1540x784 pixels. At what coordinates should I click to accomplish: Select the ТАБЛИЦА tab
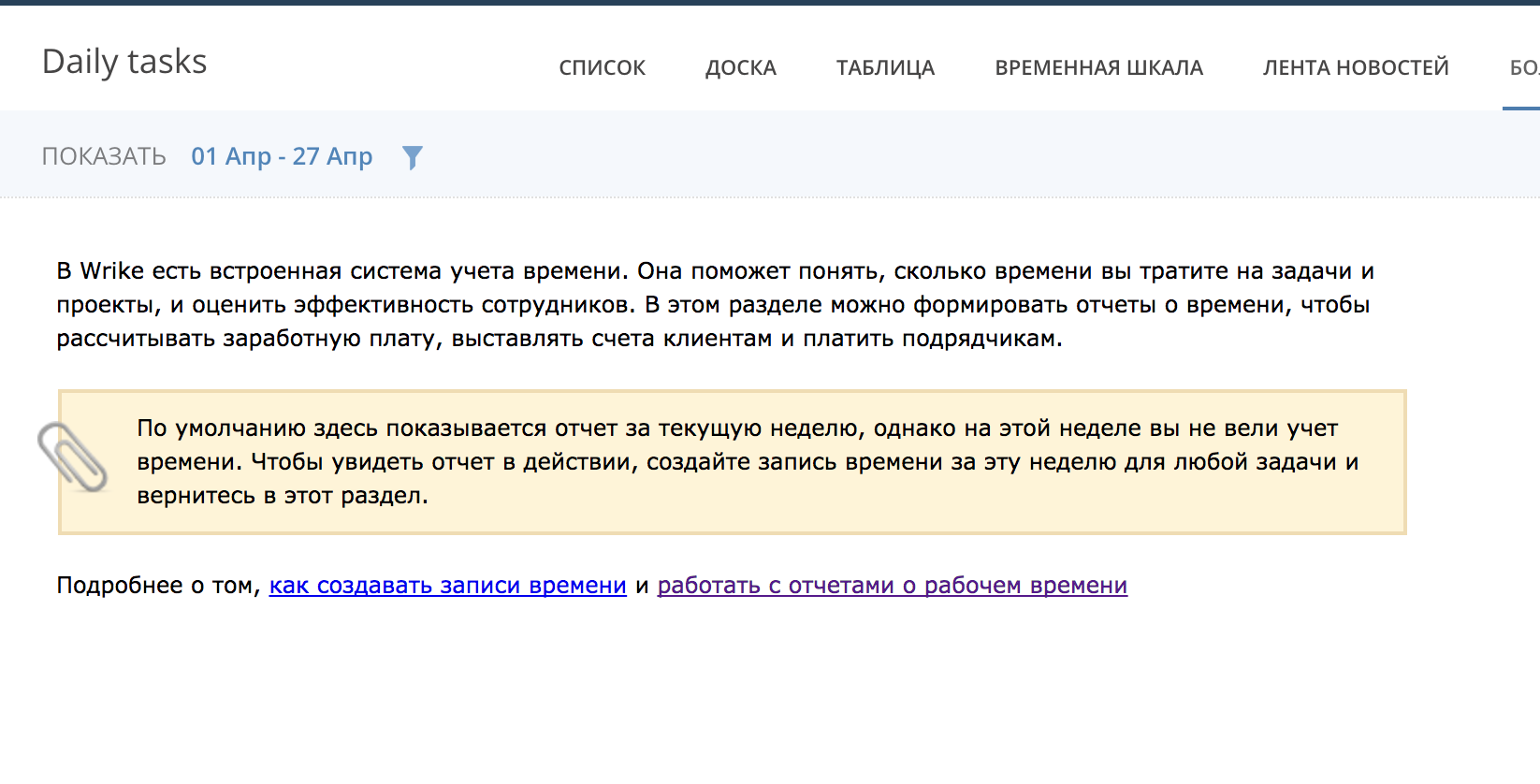point(885,67)
